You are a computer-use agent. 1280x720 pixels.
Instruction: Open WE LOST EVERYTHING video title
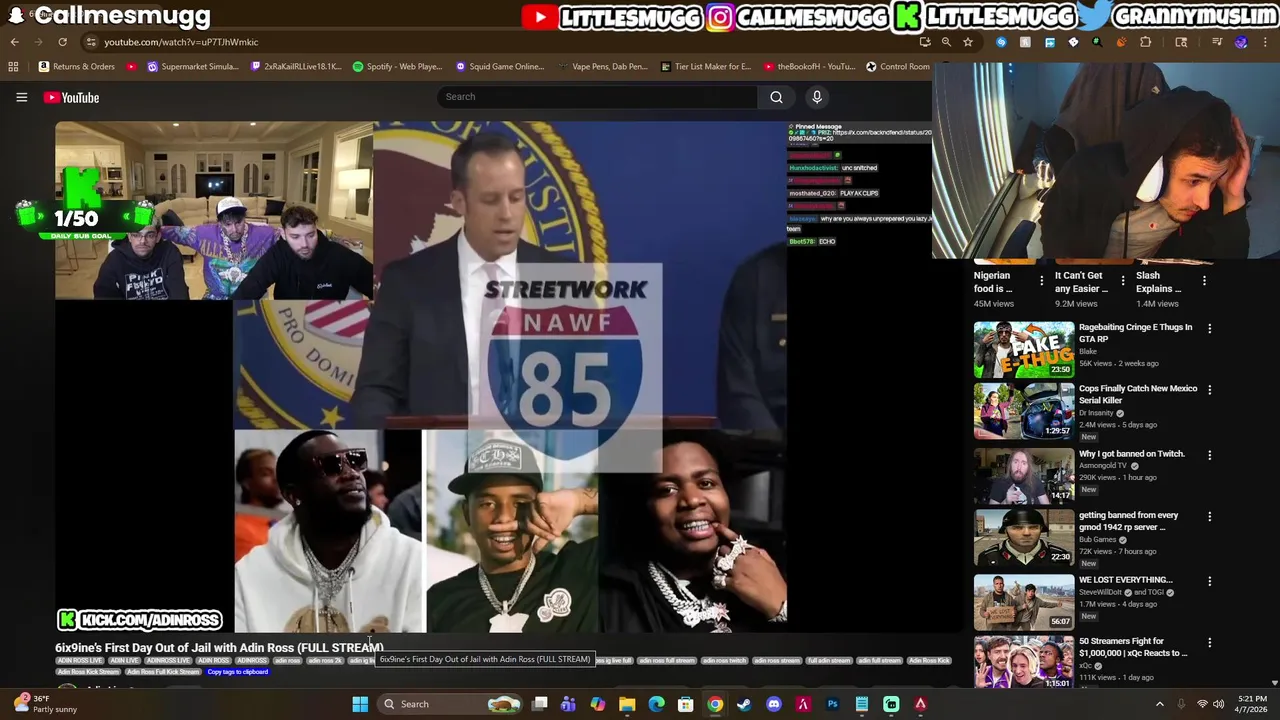tap(1125, 580)
